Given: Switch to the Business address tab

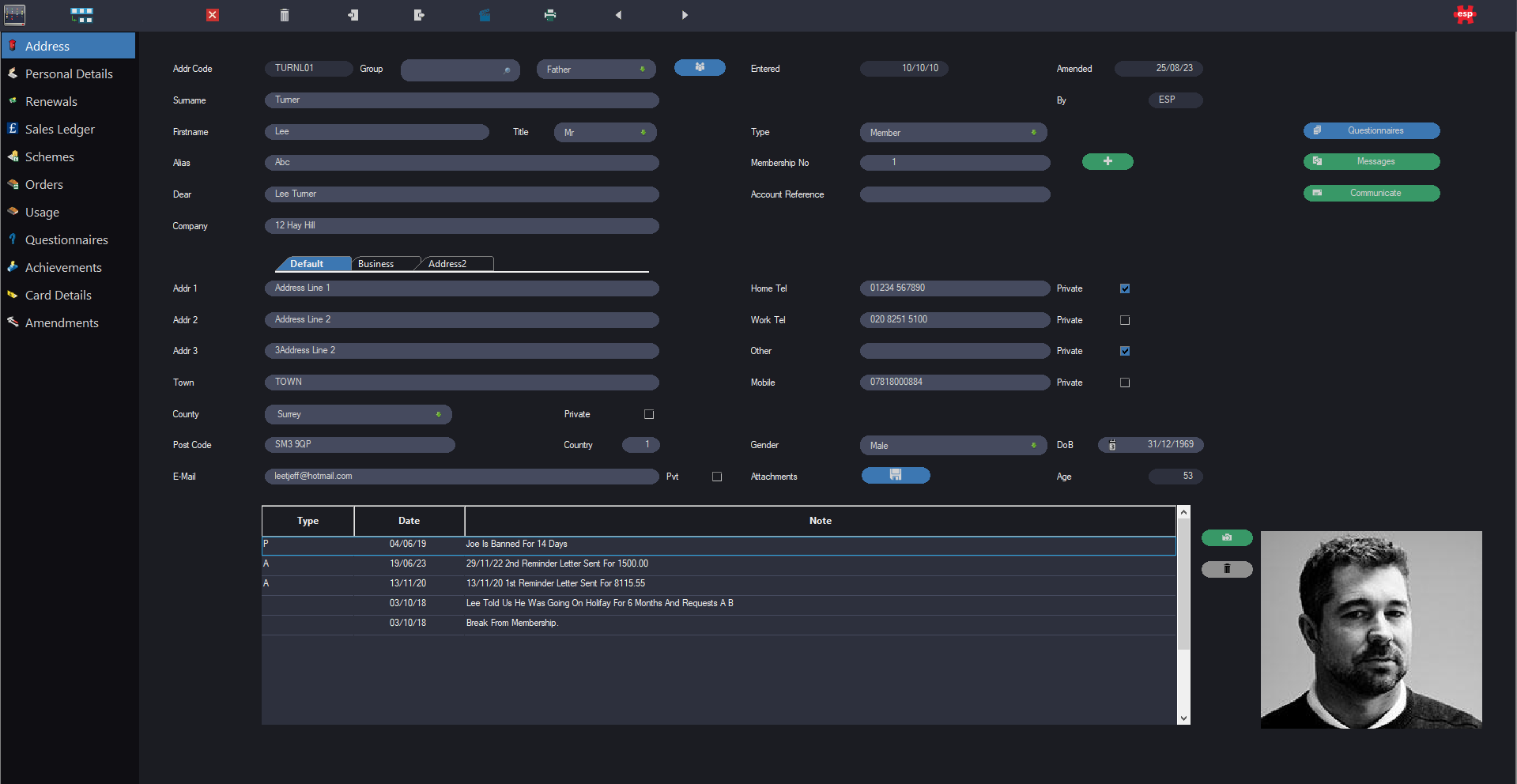Looking at the screenshot, I should click(x=376, y=264).
